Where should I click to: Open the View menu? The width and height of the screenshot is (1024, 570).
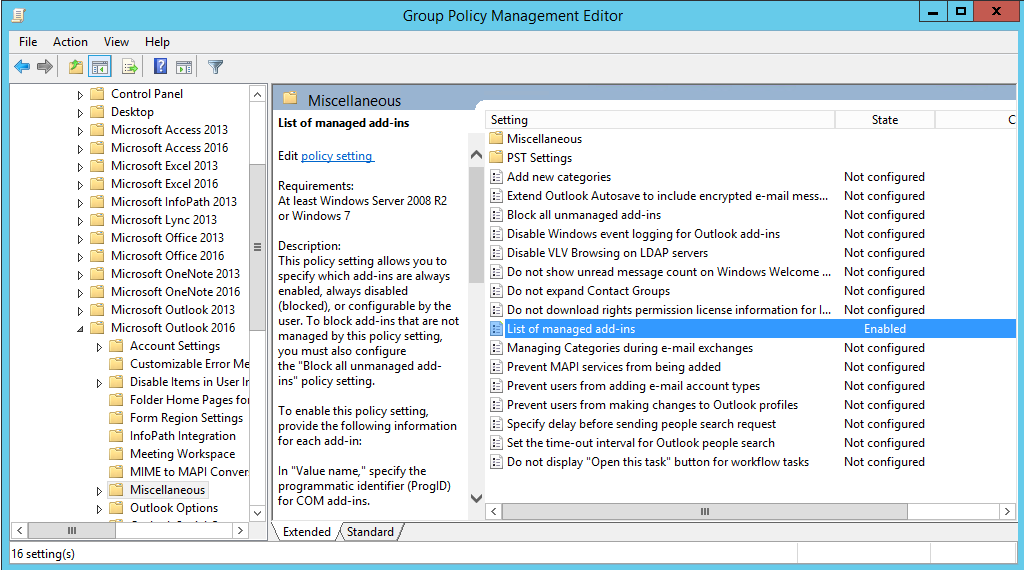tap(116, 42)
